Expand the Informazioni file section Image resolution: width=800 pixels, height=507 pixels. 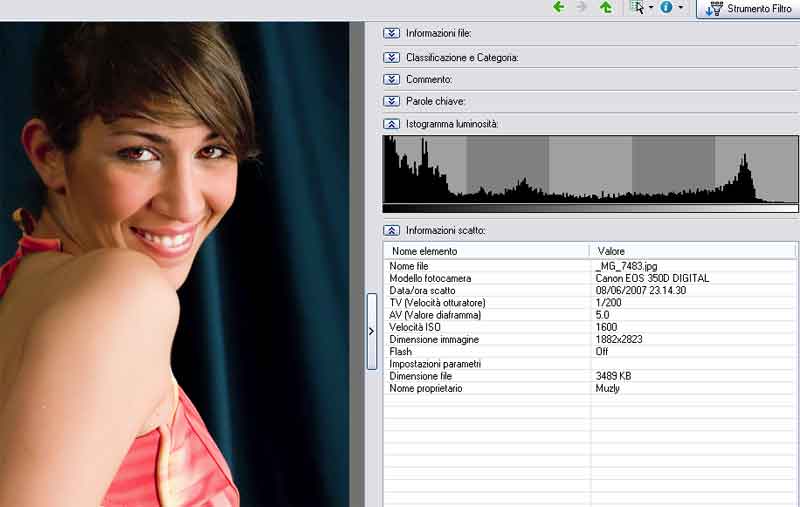coord(392,34)
